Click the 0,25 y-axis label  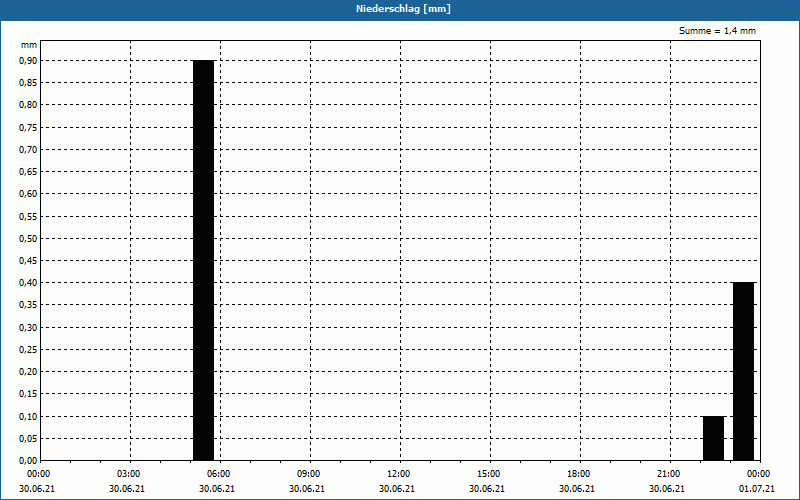tap(28, 349)
